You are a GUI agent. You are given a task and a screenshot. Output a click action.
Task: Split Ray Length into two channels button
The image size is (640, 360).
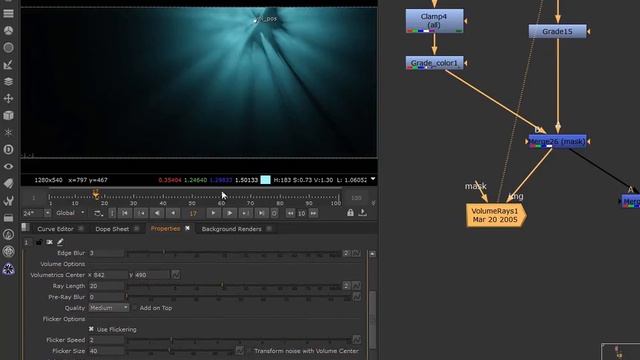[346, 286]
